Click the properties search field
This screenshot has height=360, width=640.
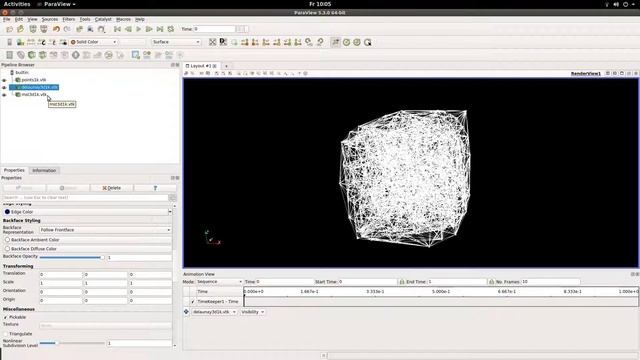pos(85,198)
